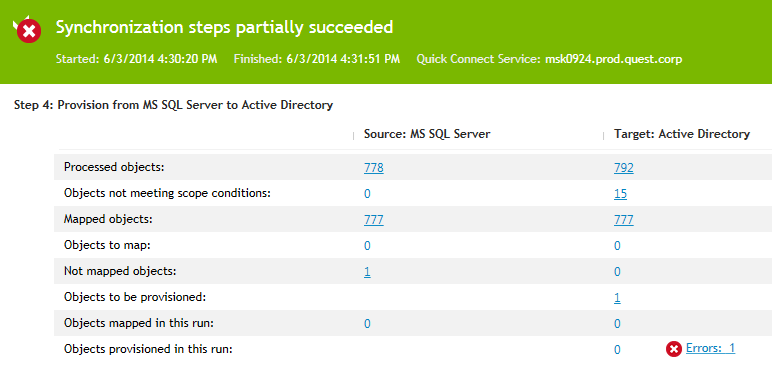The image size is (772, 388).
Task: Open target Mapped objects 777 link
Action: tap(624, 220)
